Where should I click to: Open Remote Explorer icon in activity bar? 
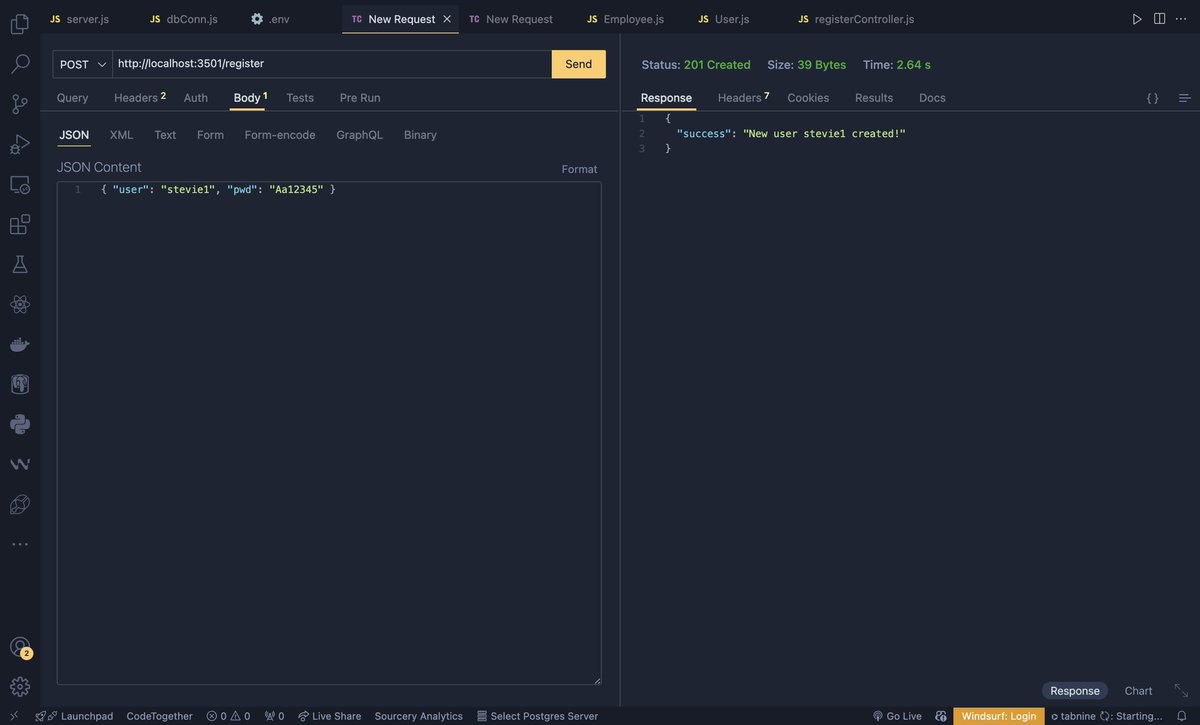click(x=19, y=184)
